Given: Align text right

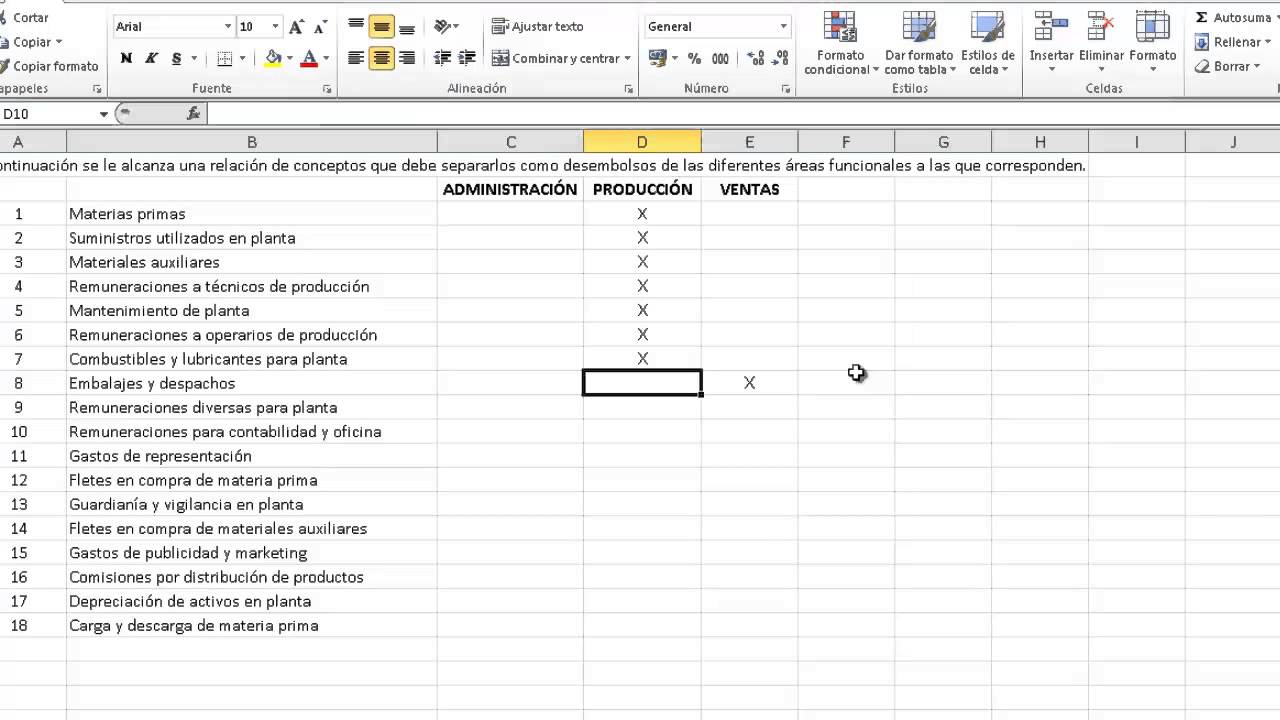Looking at the screenshot, I should tap(406, 59).
